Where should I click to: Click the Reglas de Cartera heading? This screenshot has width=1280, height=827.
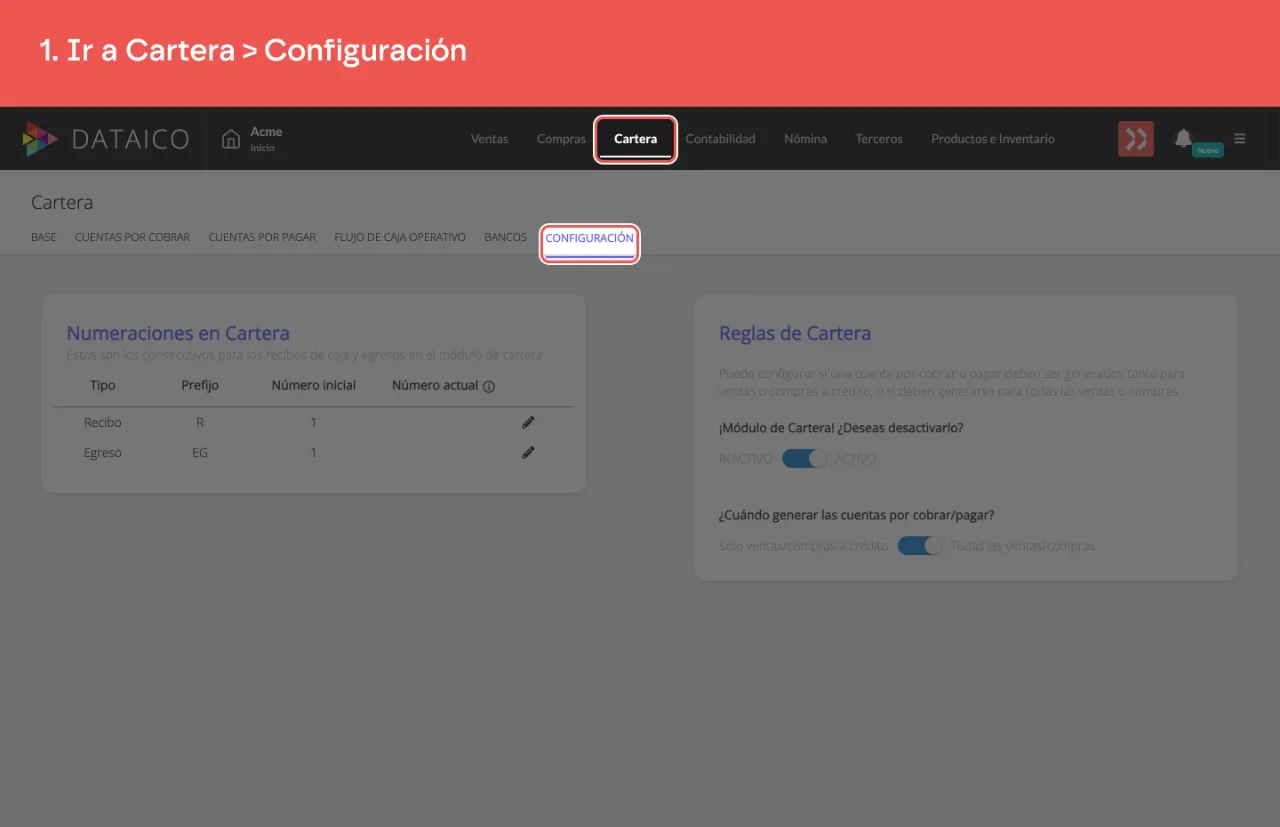pyautogui.click(x=795, y=333)
